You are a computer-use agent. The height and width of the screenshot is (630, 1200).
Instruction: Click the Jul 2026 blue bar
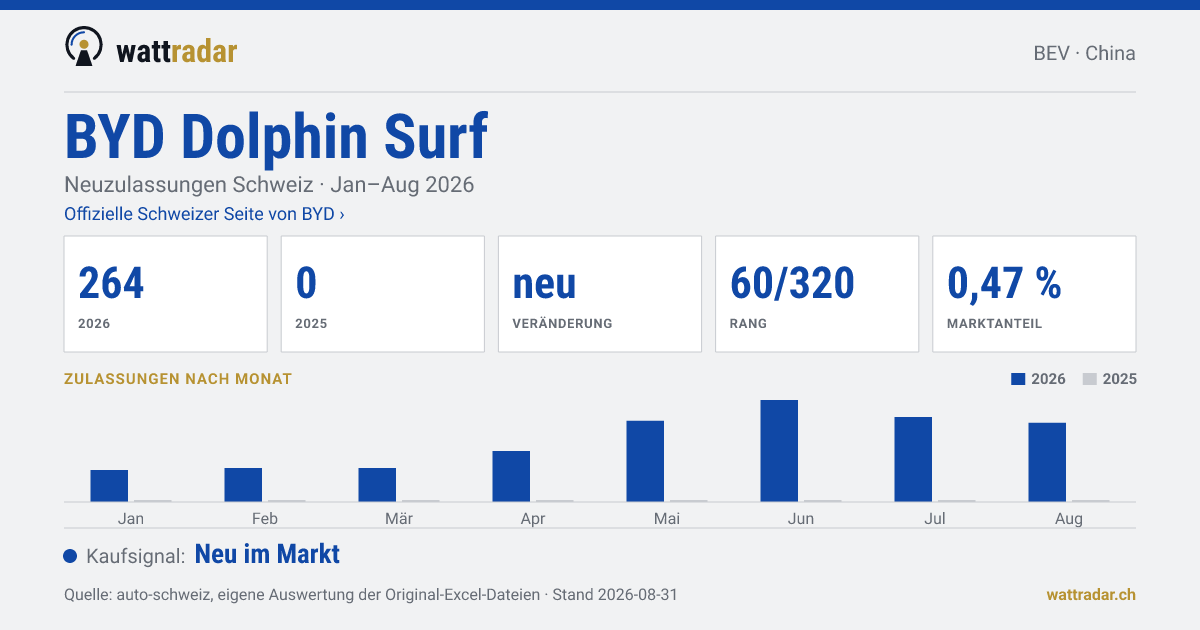(x=913, y=459)
